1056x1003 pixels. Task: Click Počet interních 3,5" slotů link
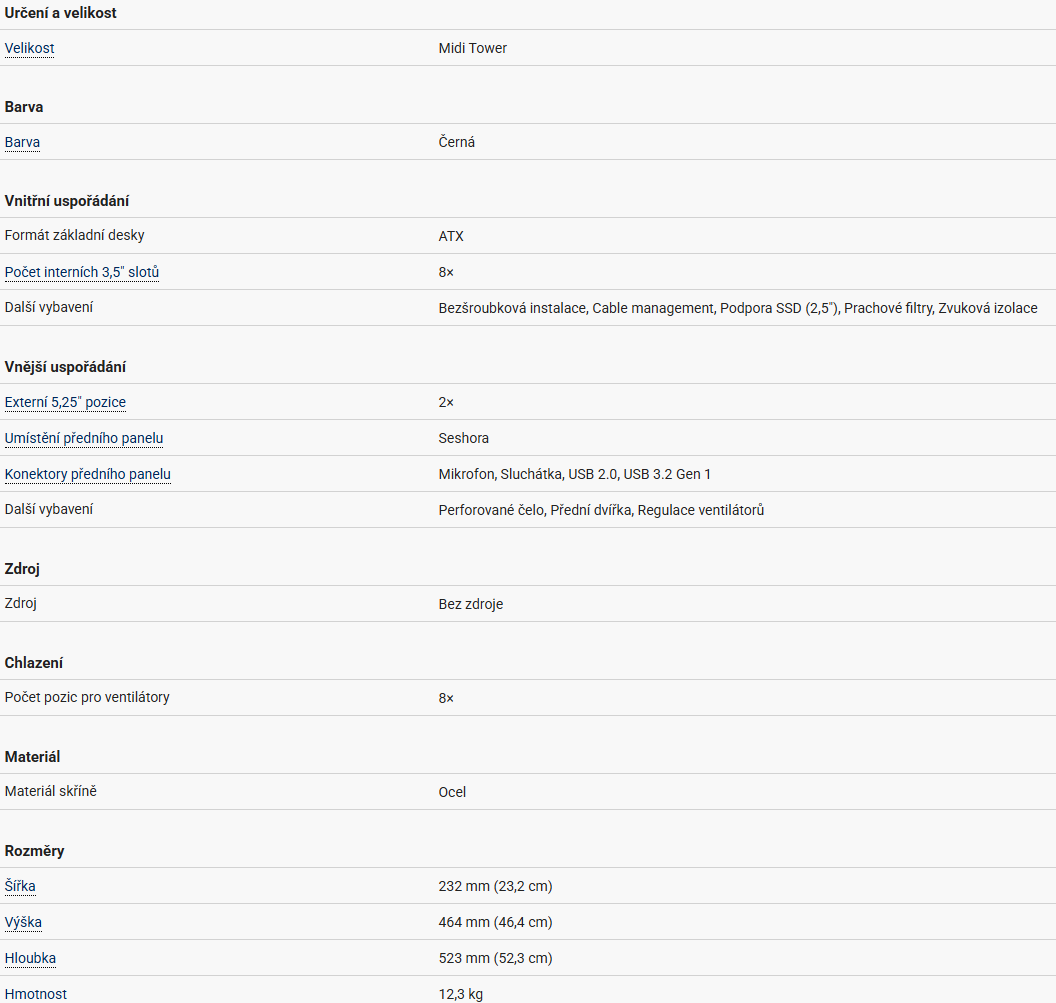[82, 272]
